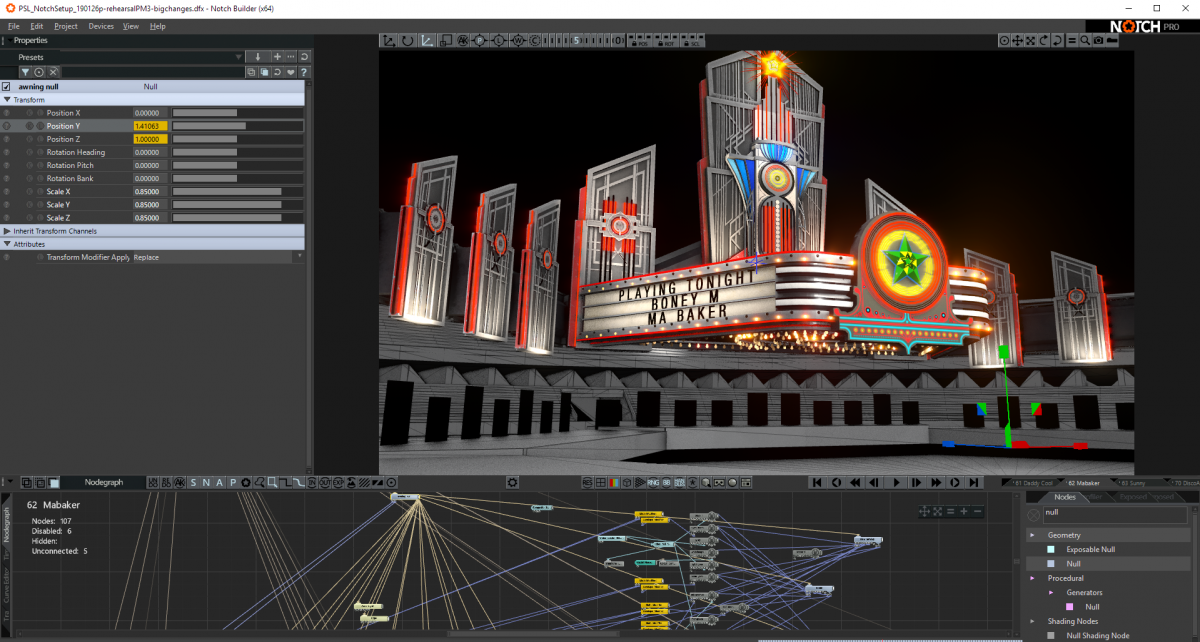The width and height of the screenshot is (1200, 642).
Task: Click the highlighted graph-axes icon in viewport toolbar
Action: (425, 41)
